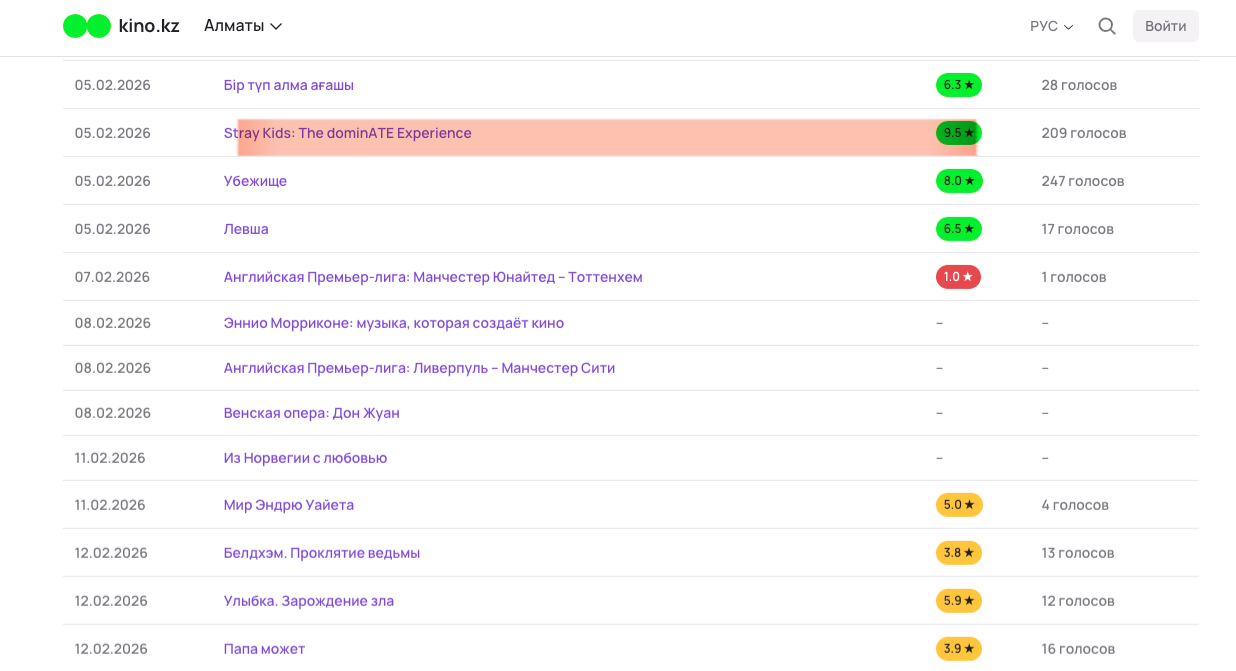1236x671 pixels.
Task: Open Эннио Морриконе documentary link
Action: [x=393, y=323]
